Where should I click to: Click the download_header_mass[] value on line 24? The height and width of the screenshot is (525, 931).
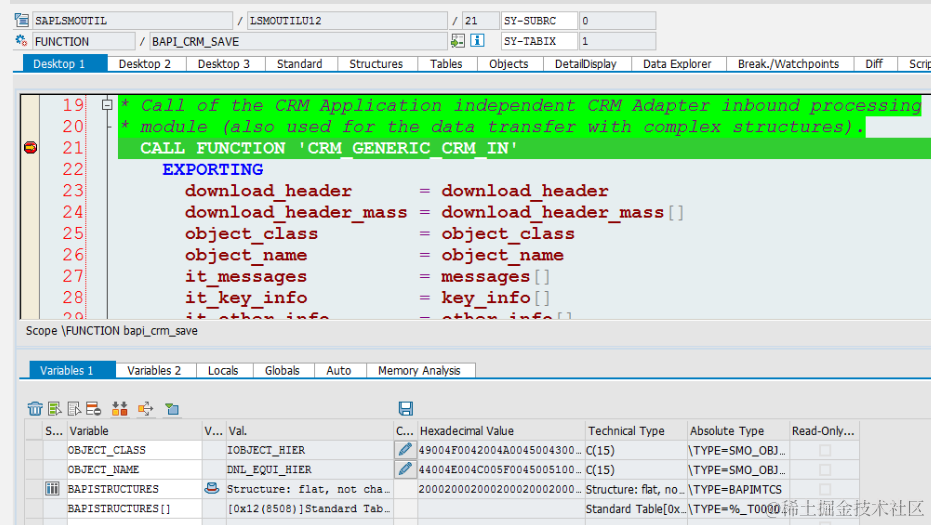[562, 212]
